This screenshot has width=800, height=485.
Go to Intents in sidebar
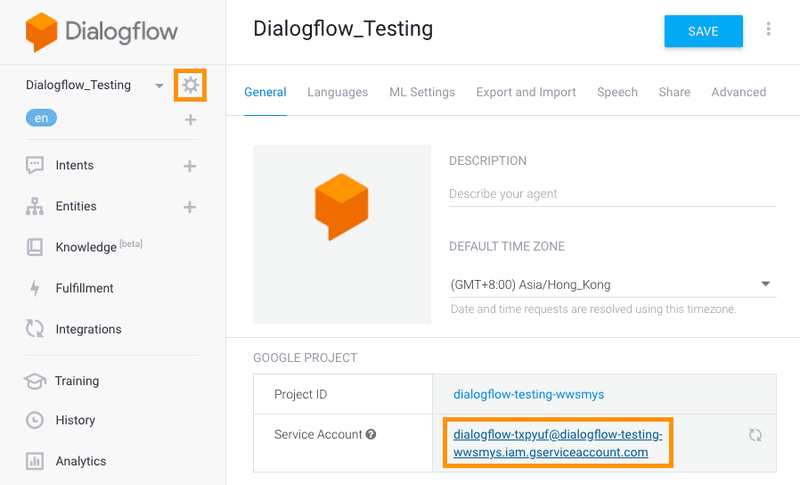point(74,165)
